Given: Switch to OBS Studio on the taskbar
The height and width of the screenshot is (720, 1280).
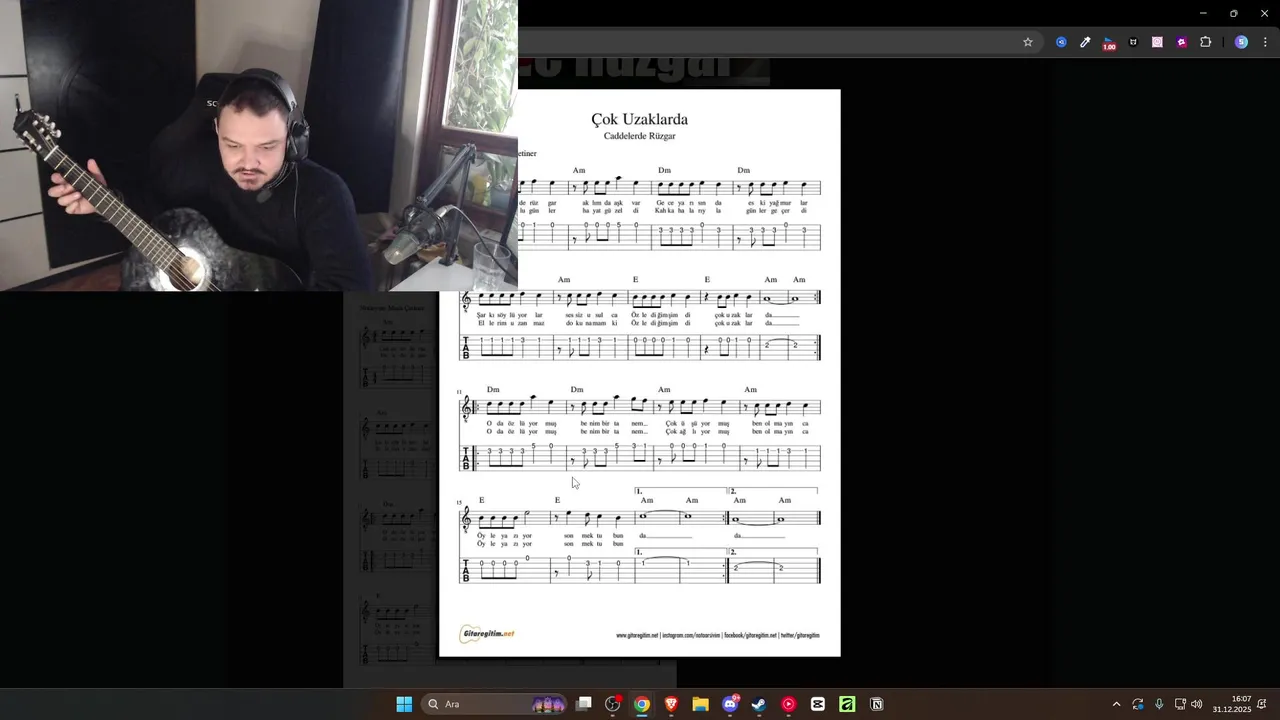Looking at the screenshot, I should (613, 704).
